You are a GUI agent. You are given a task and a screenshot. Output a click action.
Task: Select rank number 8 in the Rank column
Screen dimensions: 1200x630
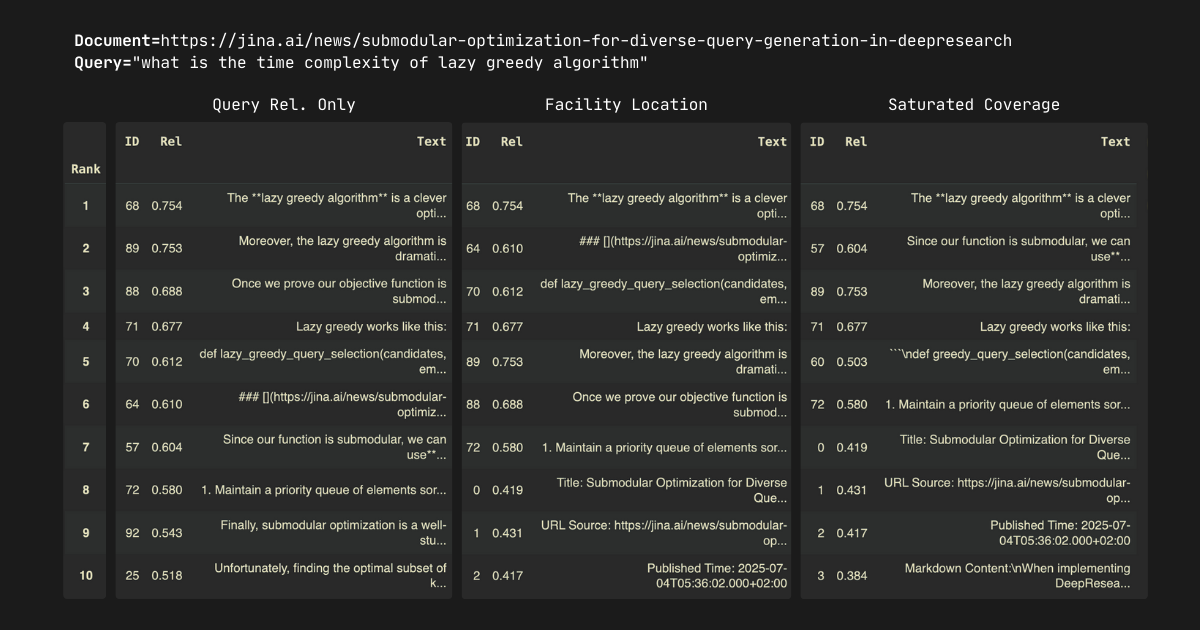tap(86, 490)
